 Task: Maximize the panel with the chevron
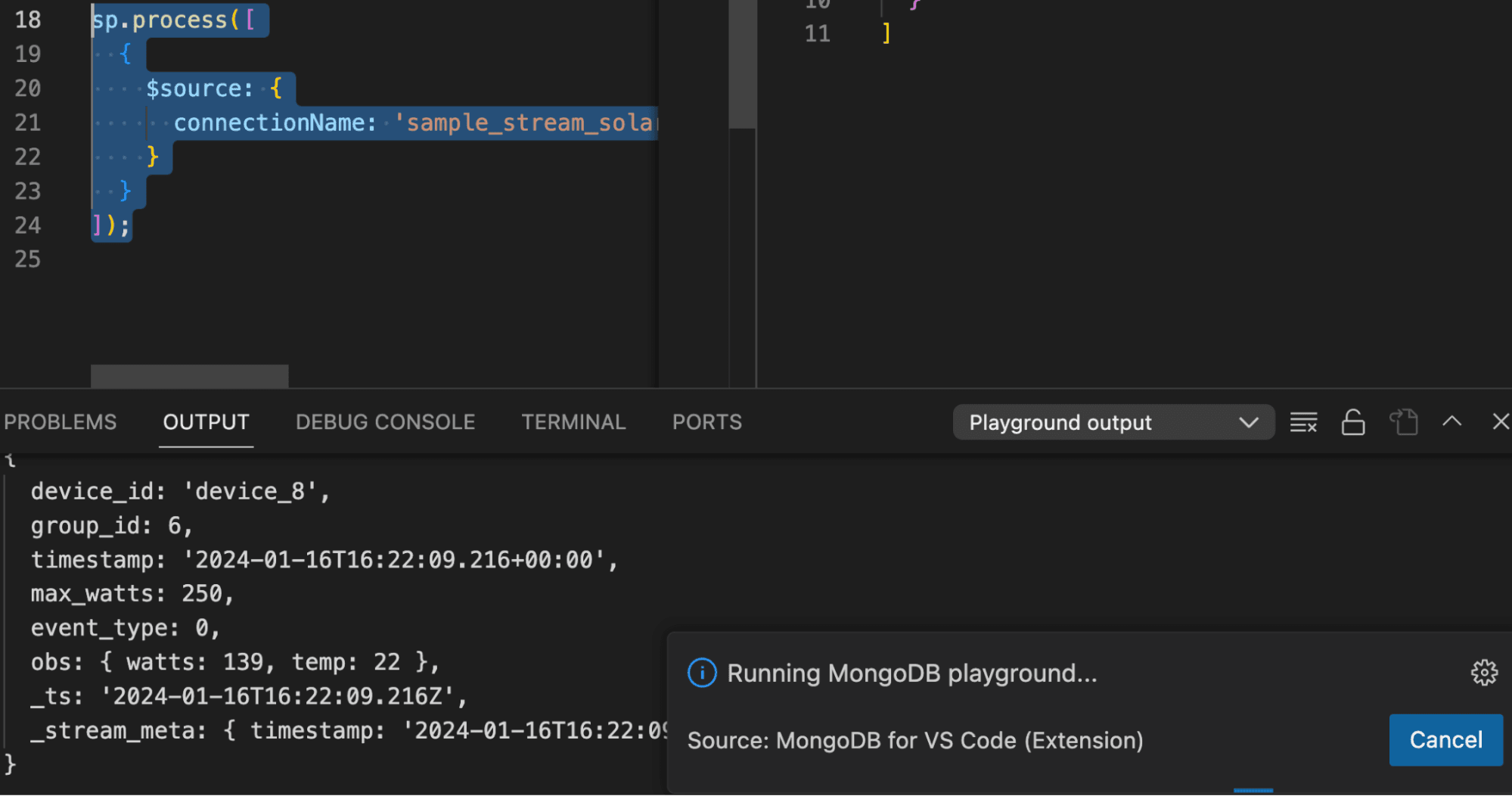pos(1451,422)
